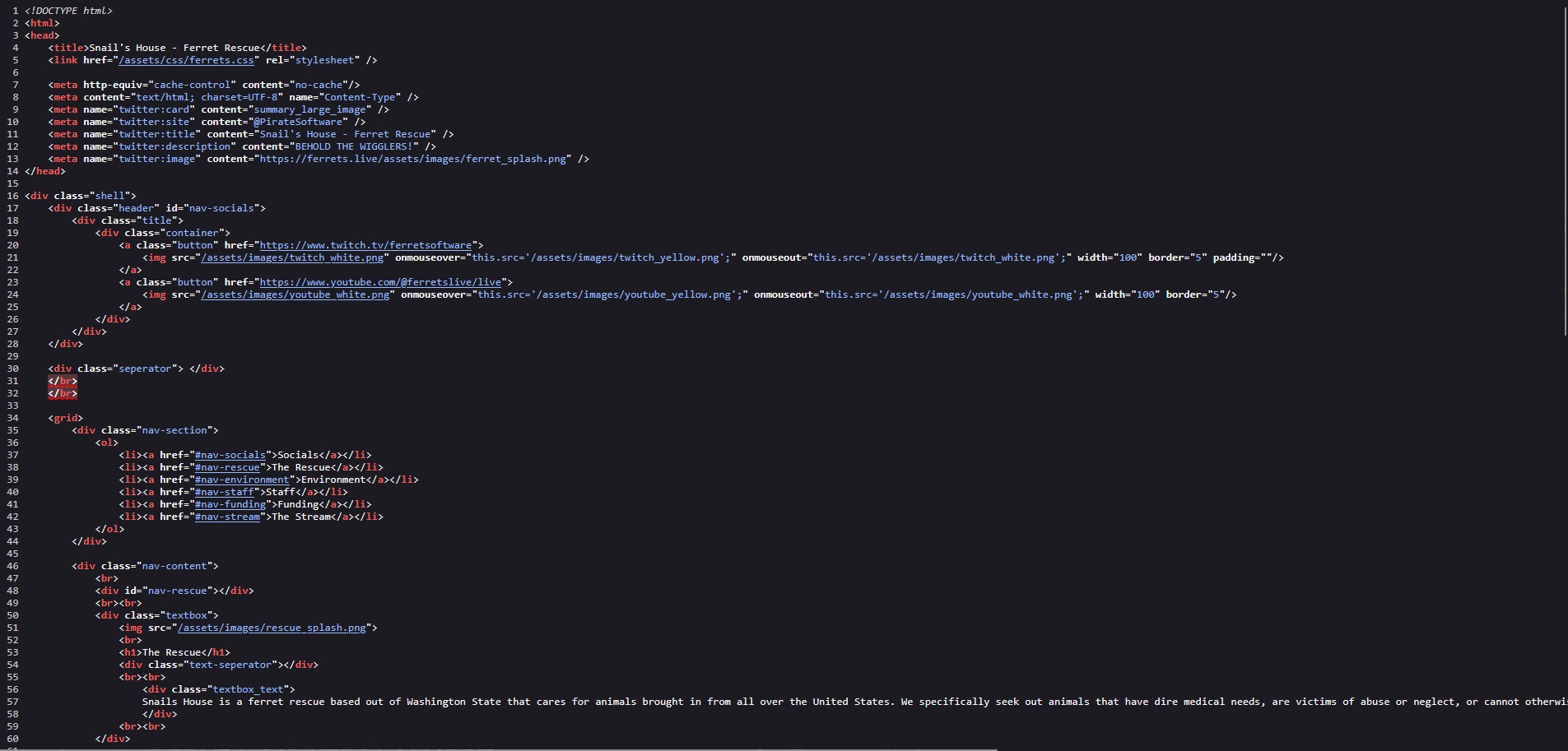Click the "Funding" list item text
Viewport: 1568px width, 751px height.
tap(298, 504)
